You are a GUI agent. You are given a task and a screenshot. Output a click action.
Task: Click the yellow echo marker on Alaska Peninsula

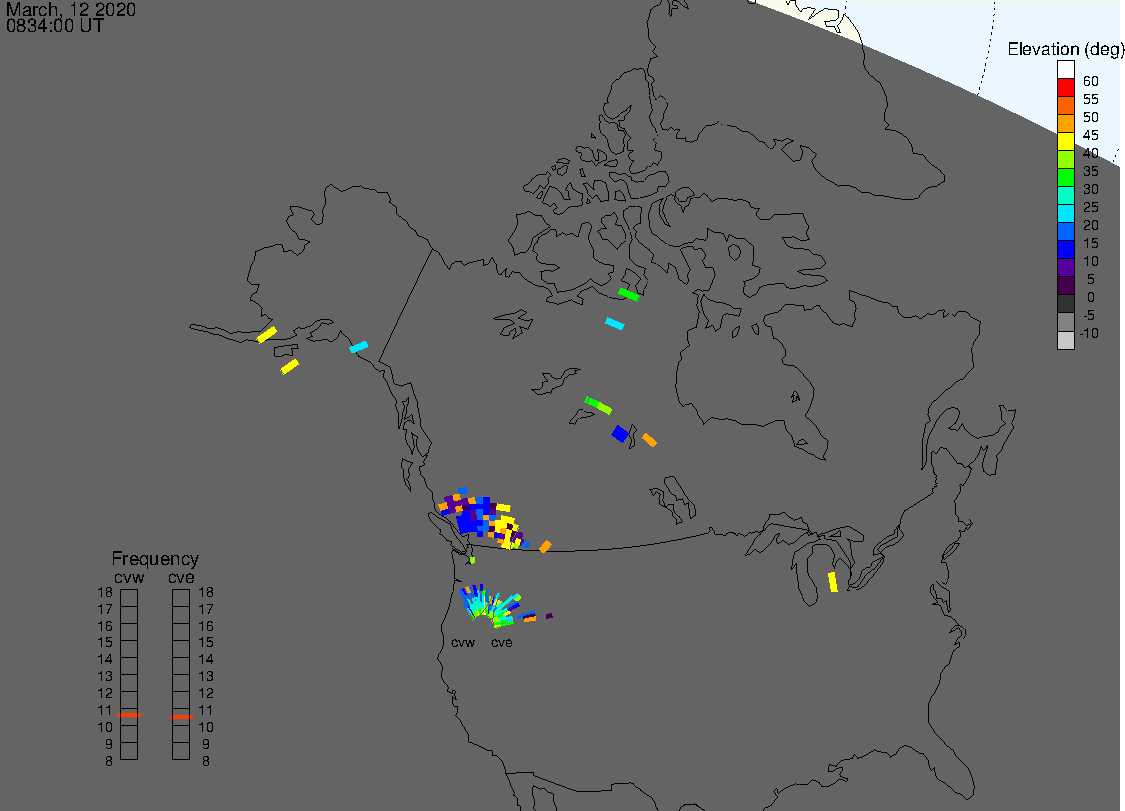(267, 334)
